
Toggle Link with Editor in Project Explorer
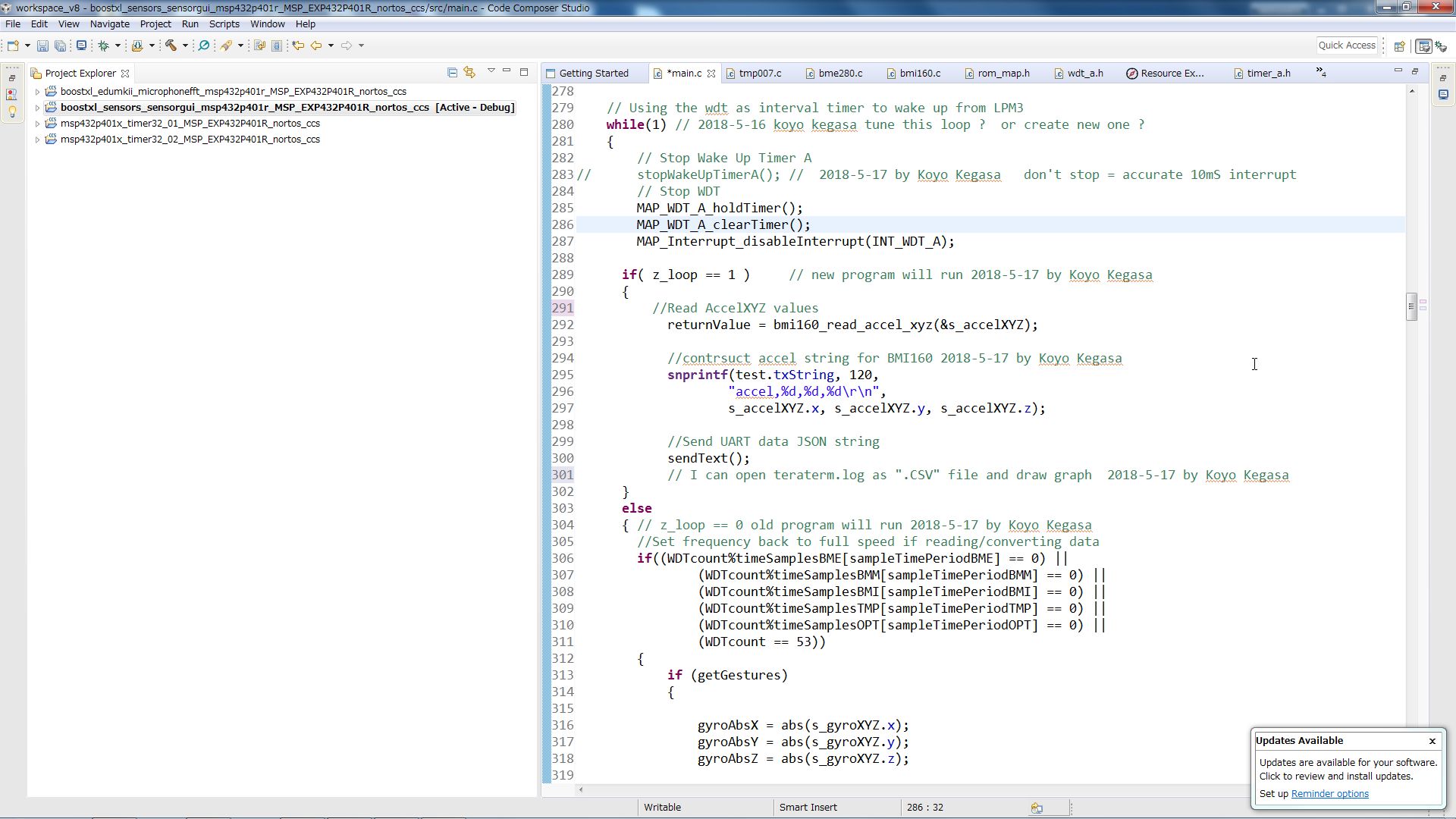click(469, 73)
